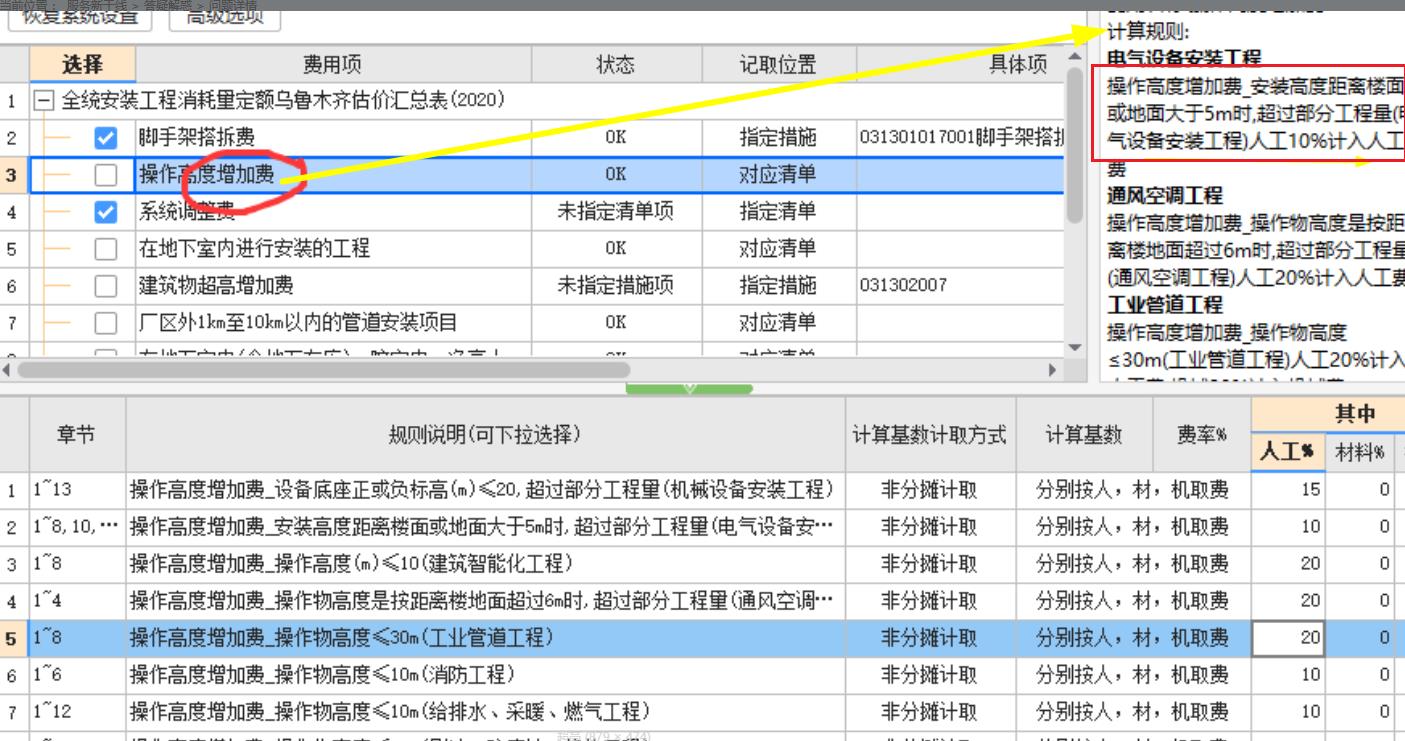Select 分别按人,材,机取费 cell in 建筑智能化工程 row
The image size is (1405, 741).
[x=1133, y=564]
